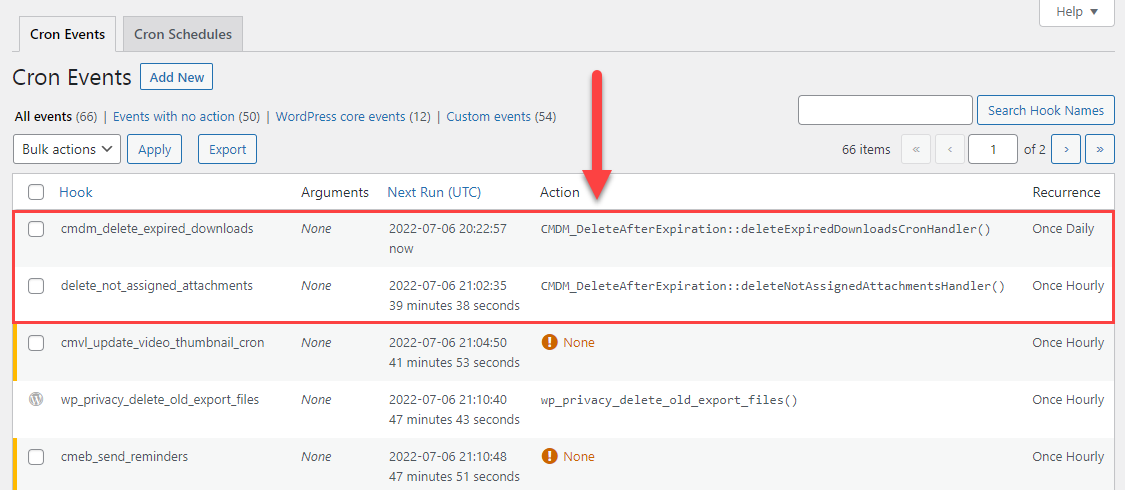1125x490 pixels.
Task: Click the current page number field
Action: tap(992, 149)
